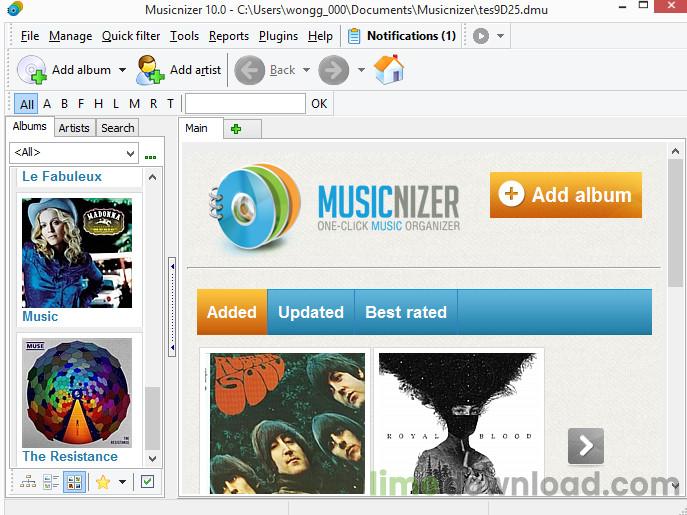Click the large orange Add album button
The height and width of the screenshot is (515, 687).
point(566,195)
